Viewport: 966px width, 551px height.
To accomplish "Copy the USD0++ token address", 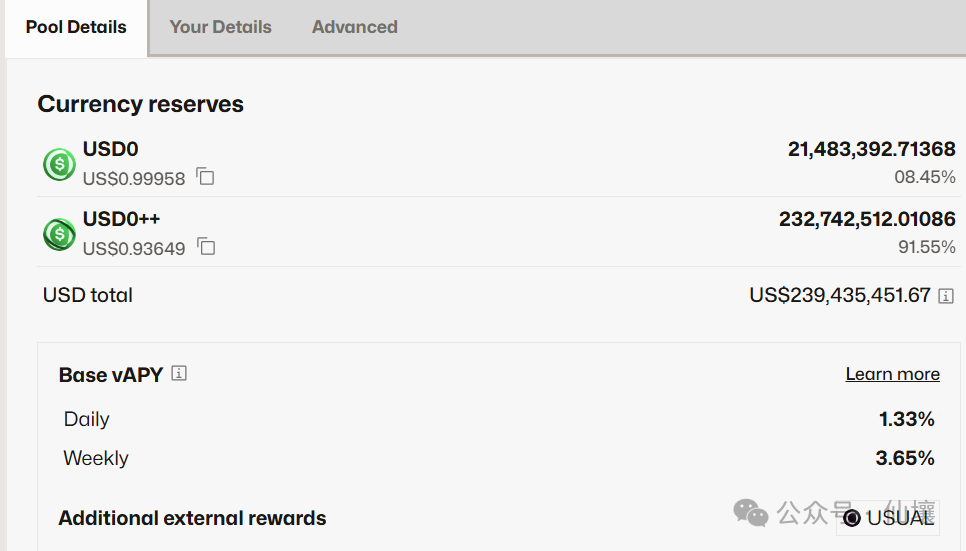I will point(206,246).
